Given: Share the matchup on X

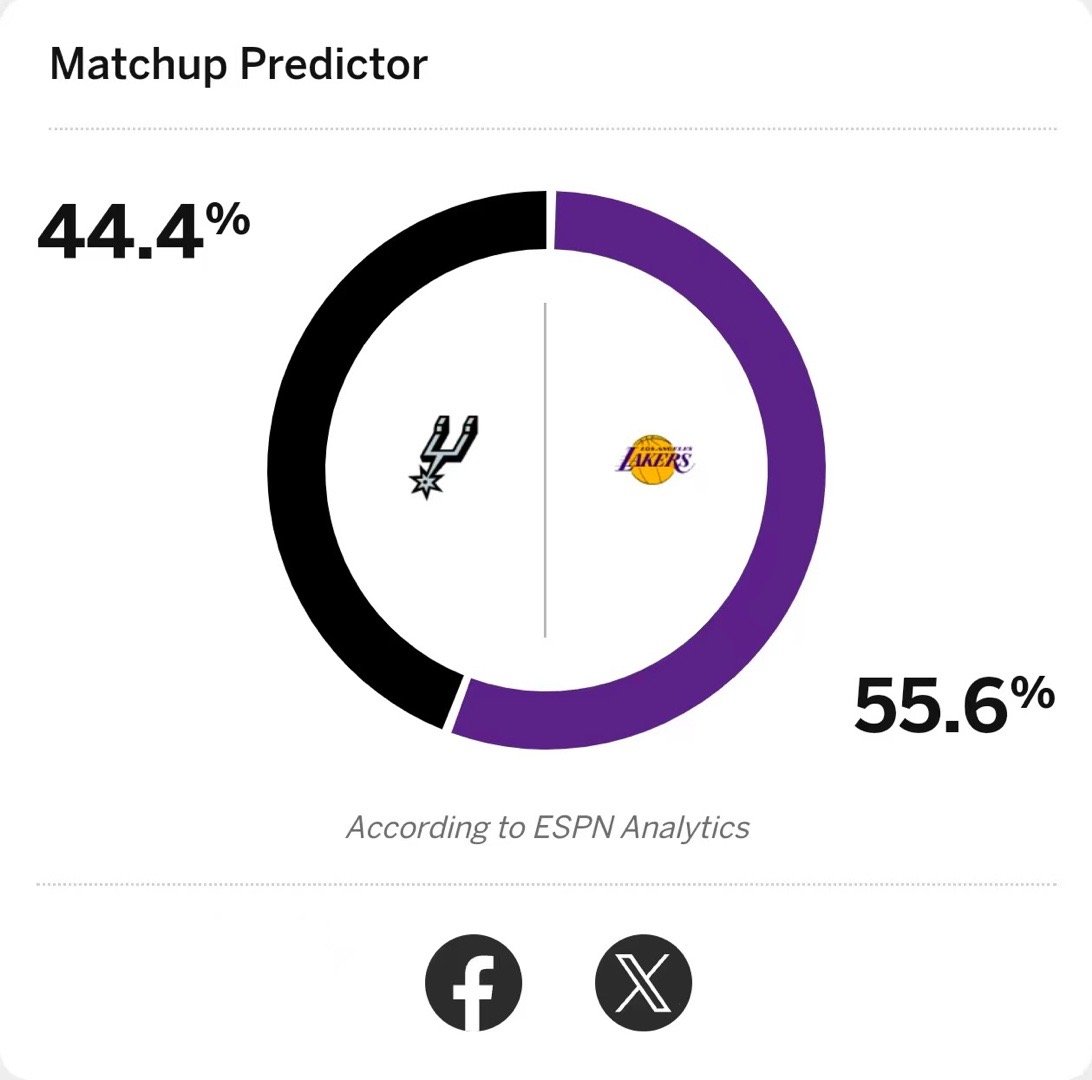Looking at the screenshot, I should pos(644,983).
